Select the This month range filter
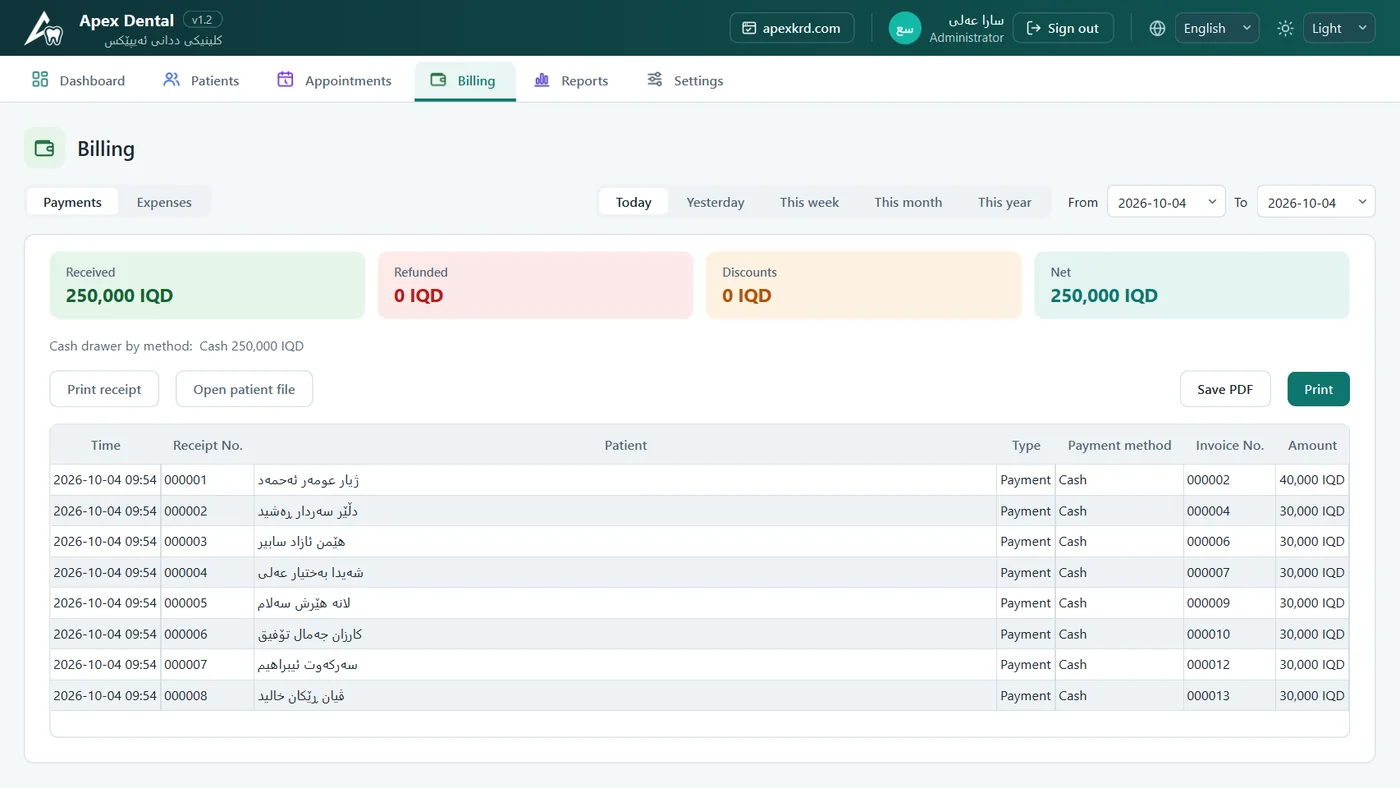The image size is (1400, 788). [908, 202]
